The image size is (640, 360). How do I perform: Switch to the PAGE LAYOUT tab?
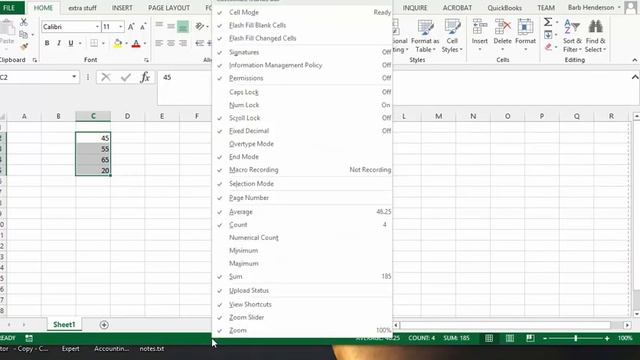tap(169, 8)
